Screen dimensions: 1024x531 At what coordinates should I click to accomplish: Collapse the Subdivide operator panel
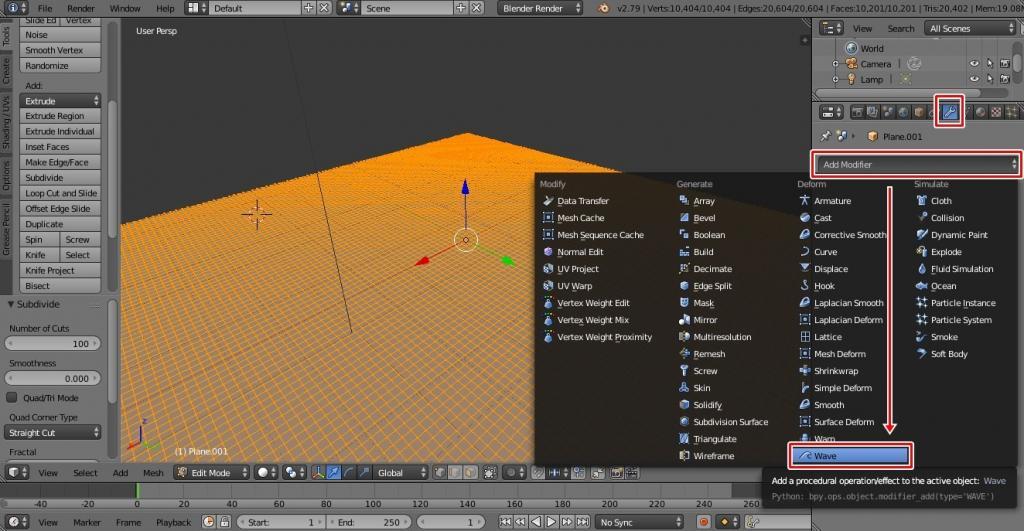(x=10, y=304)
